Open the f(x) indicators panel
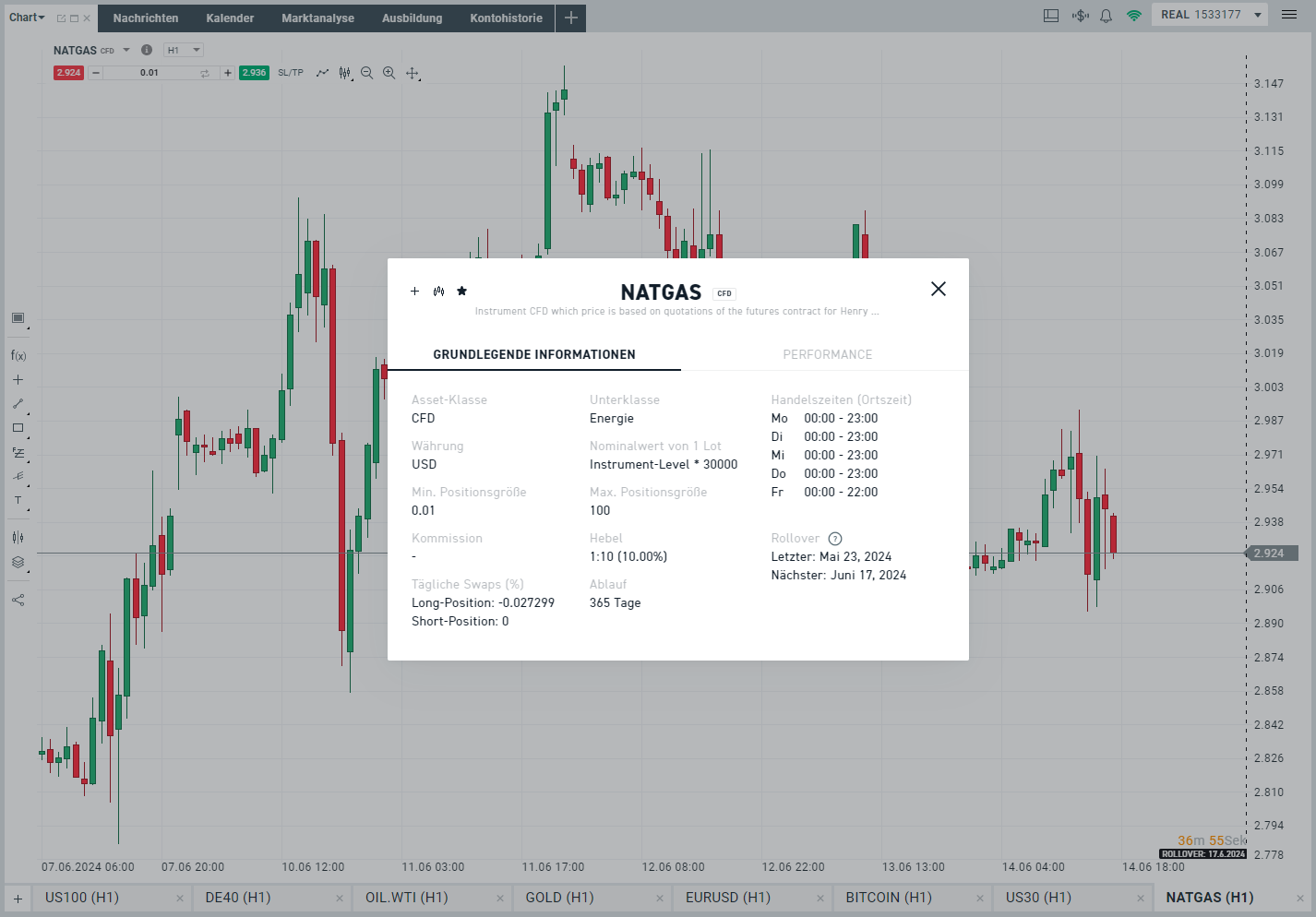 coord(18,354)
